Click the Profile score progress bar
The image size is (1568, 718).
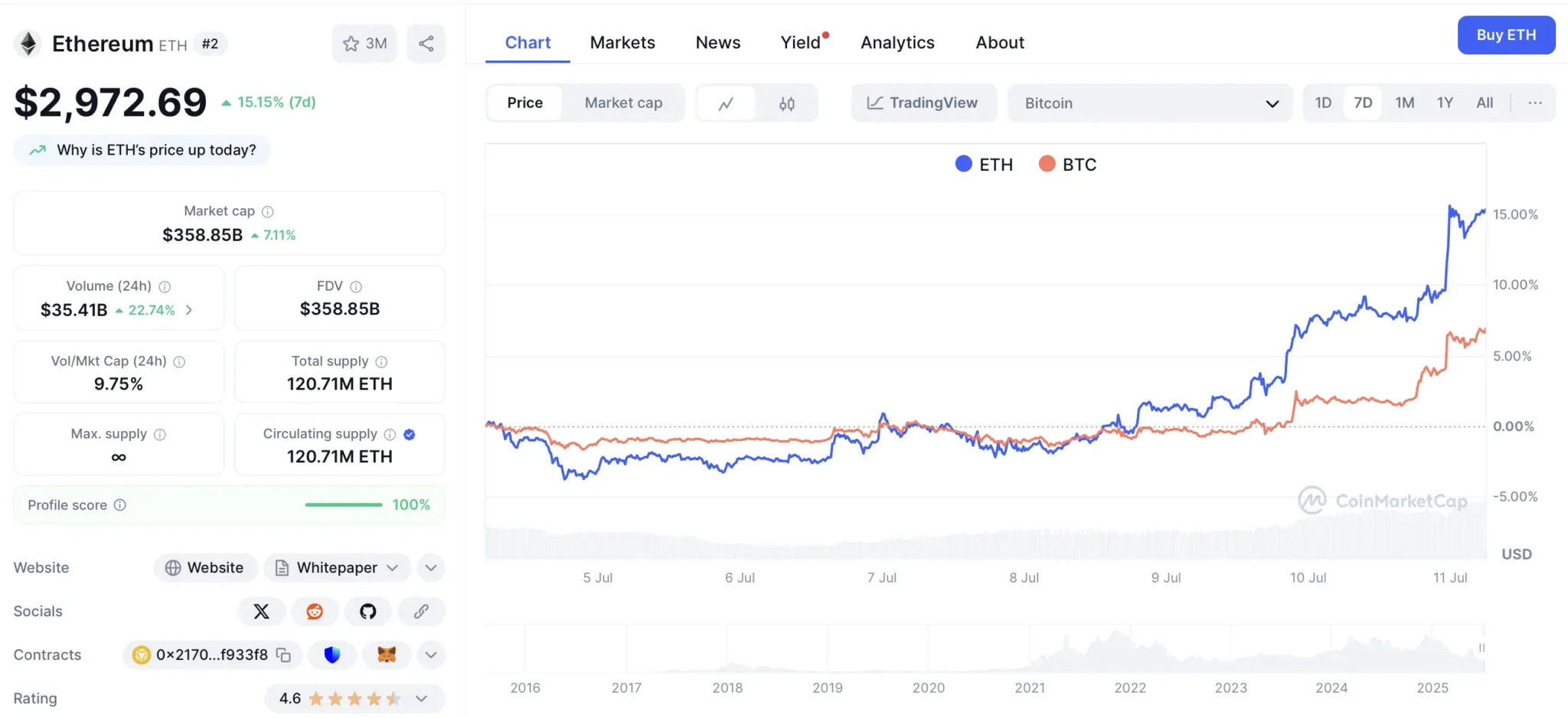point(343,505)
